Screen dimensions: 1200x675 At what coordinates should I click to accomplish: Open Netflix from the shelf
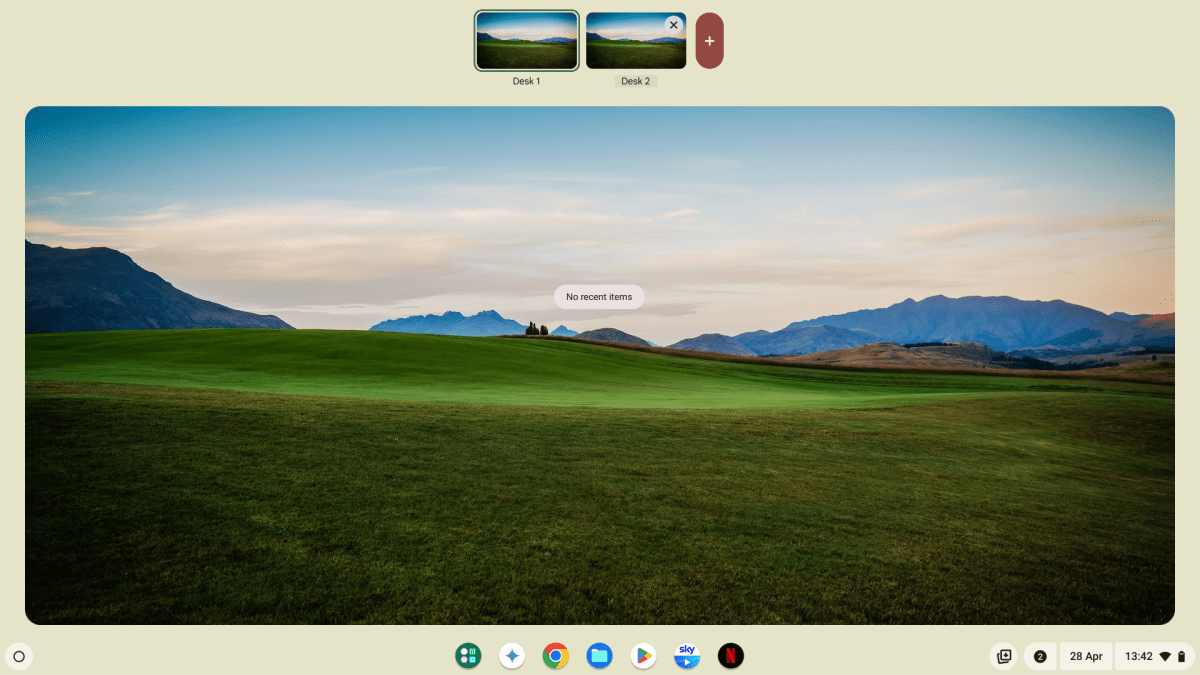(731, 656)
